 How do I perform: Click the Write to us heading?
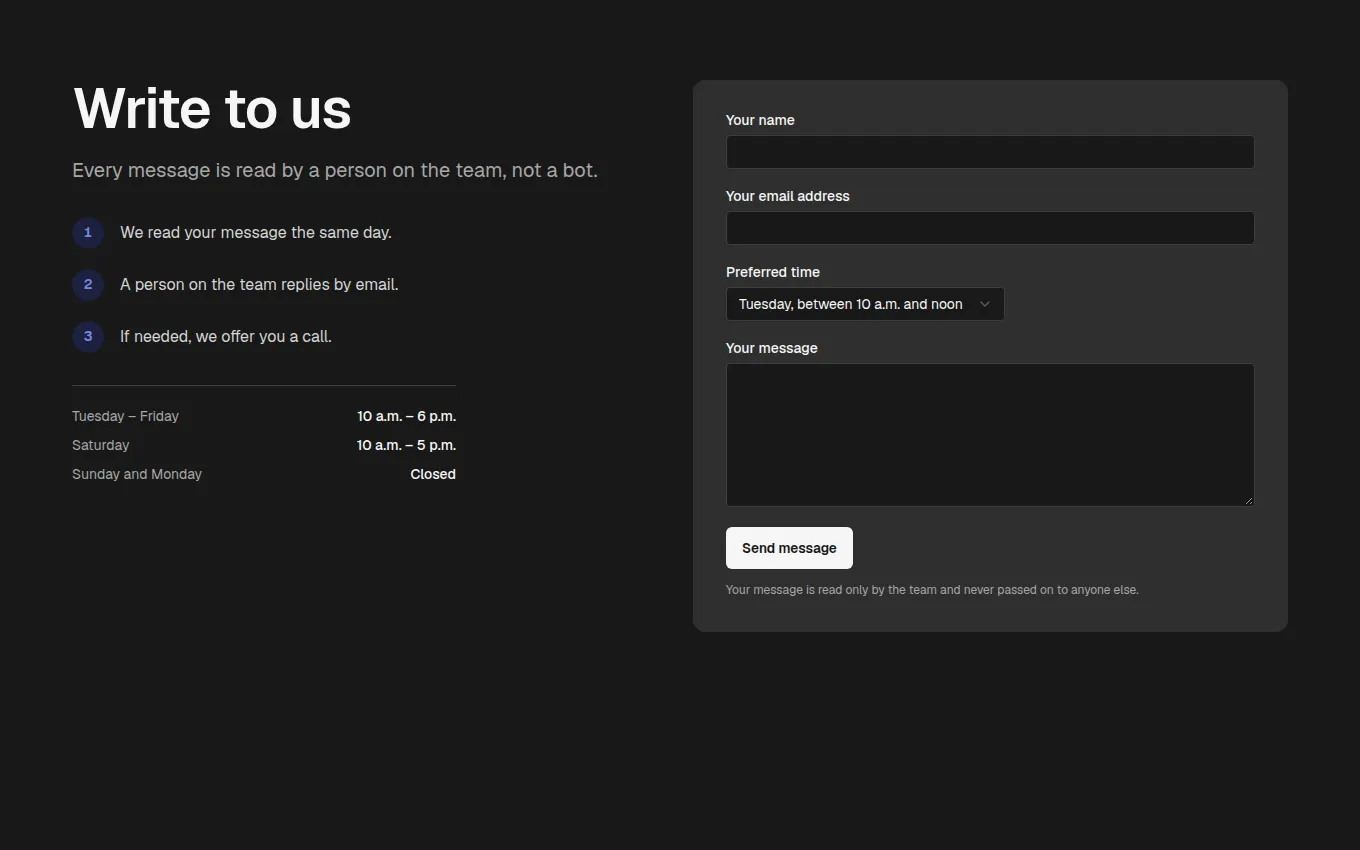pyautogui.click(x=212, y=108)
